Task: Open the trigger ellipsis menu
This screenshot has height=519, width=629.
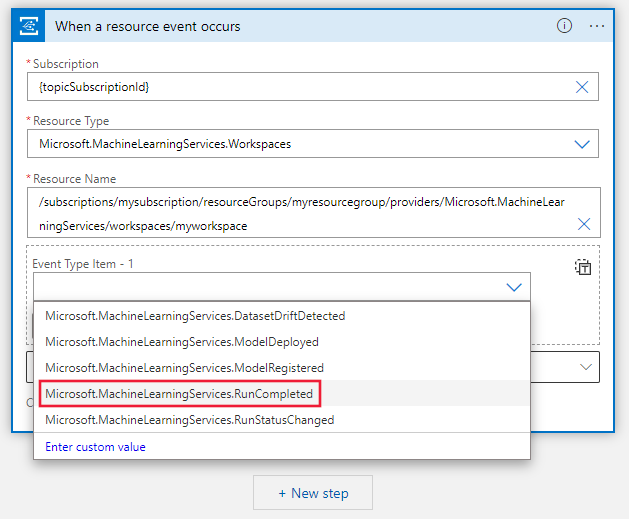Action: pos(597,26)
